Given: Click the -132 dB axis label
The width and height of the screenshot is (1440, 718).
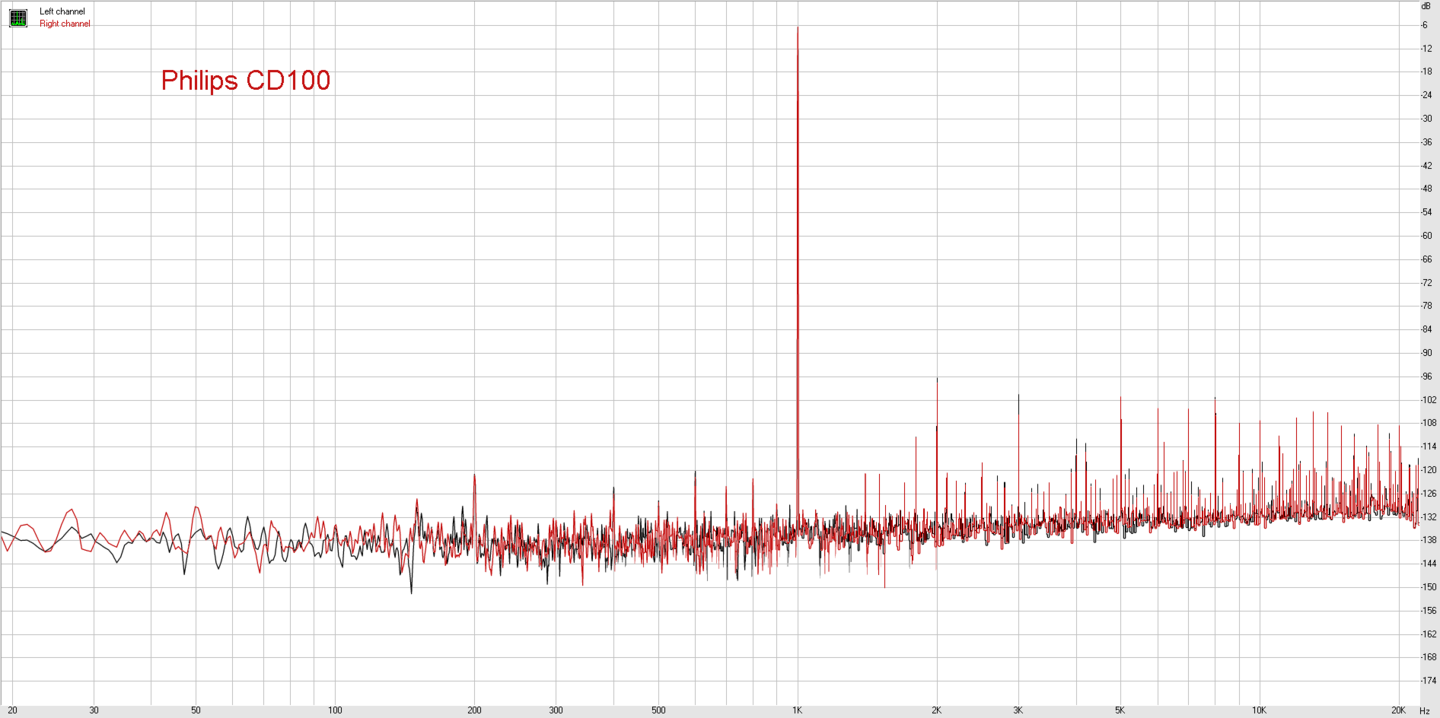Looking at the screenshot, I should [x=1428, y=517].
